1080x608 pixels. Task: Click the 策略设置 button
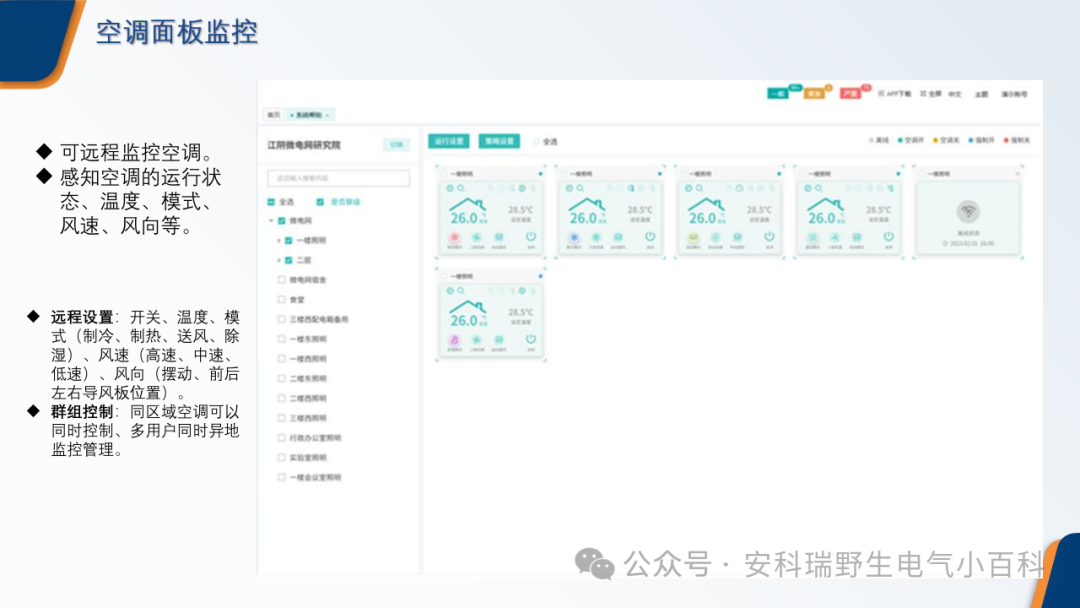[x=499, y=141]
